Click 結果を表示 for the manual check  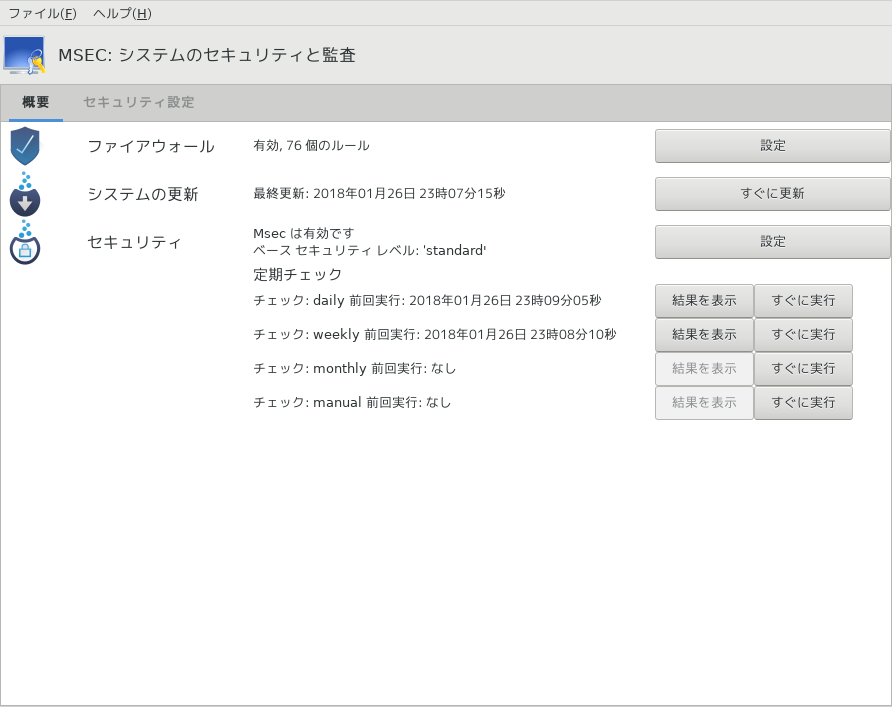704,403
